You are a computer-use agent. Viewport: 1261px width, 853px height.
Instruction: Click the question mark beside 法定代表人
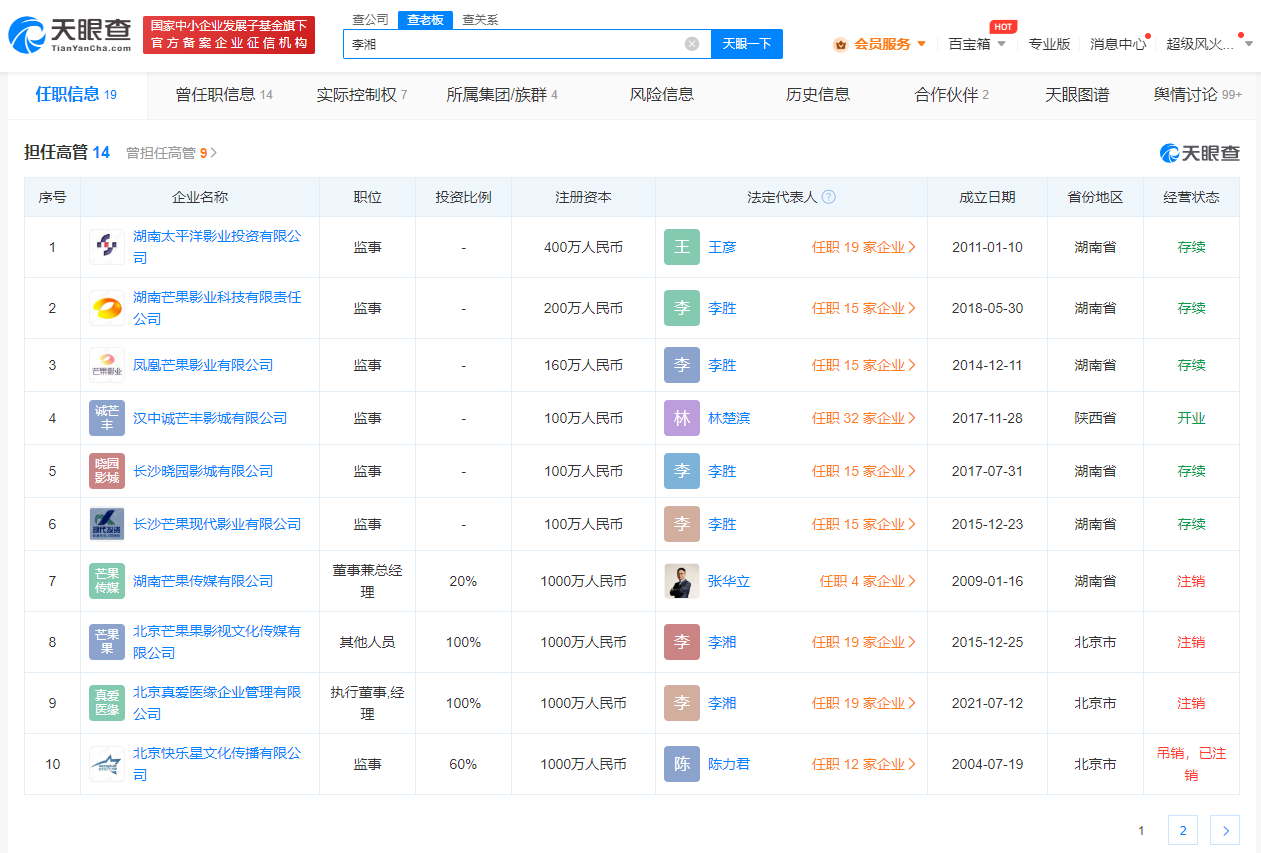coord(828,196)
